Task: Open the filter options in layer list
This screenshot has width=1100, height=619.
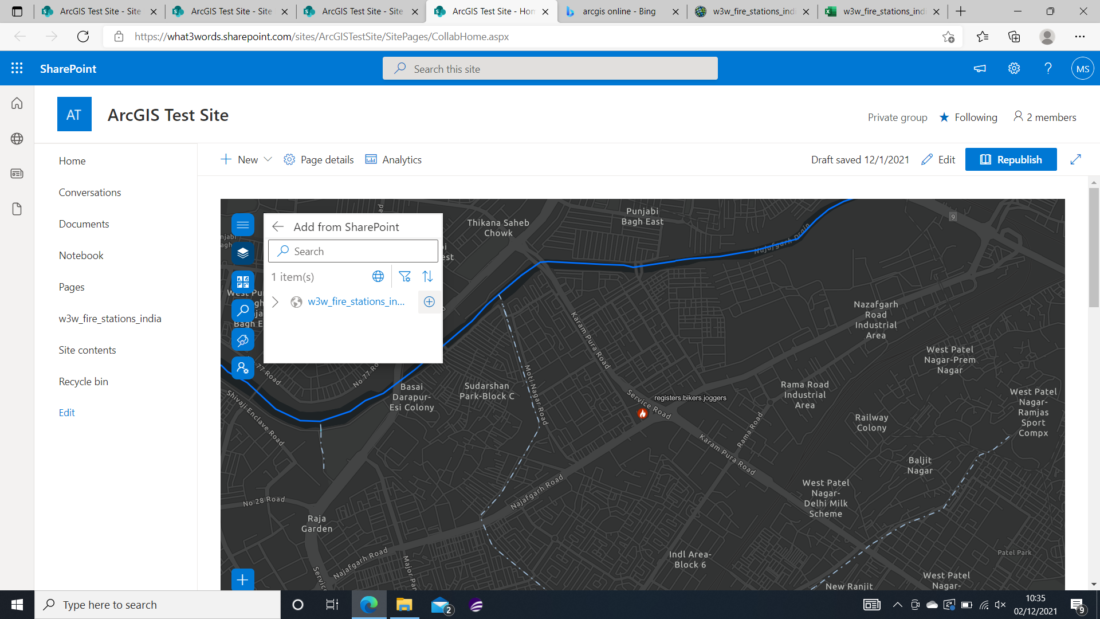Action: click(405, 277)
